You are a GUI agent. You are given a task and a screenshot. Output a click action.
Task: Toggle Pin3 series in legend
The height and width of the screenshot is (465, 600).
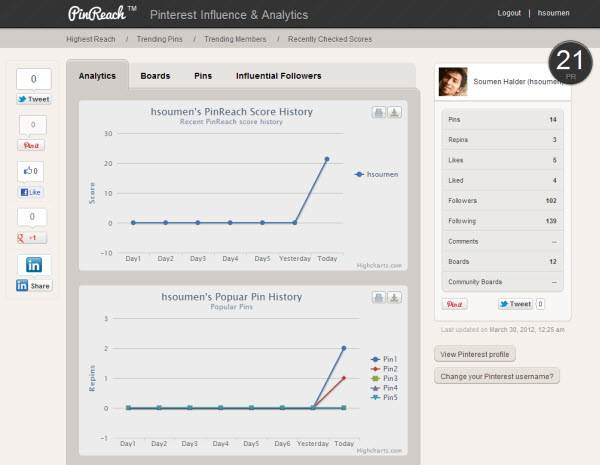[384, 378]
